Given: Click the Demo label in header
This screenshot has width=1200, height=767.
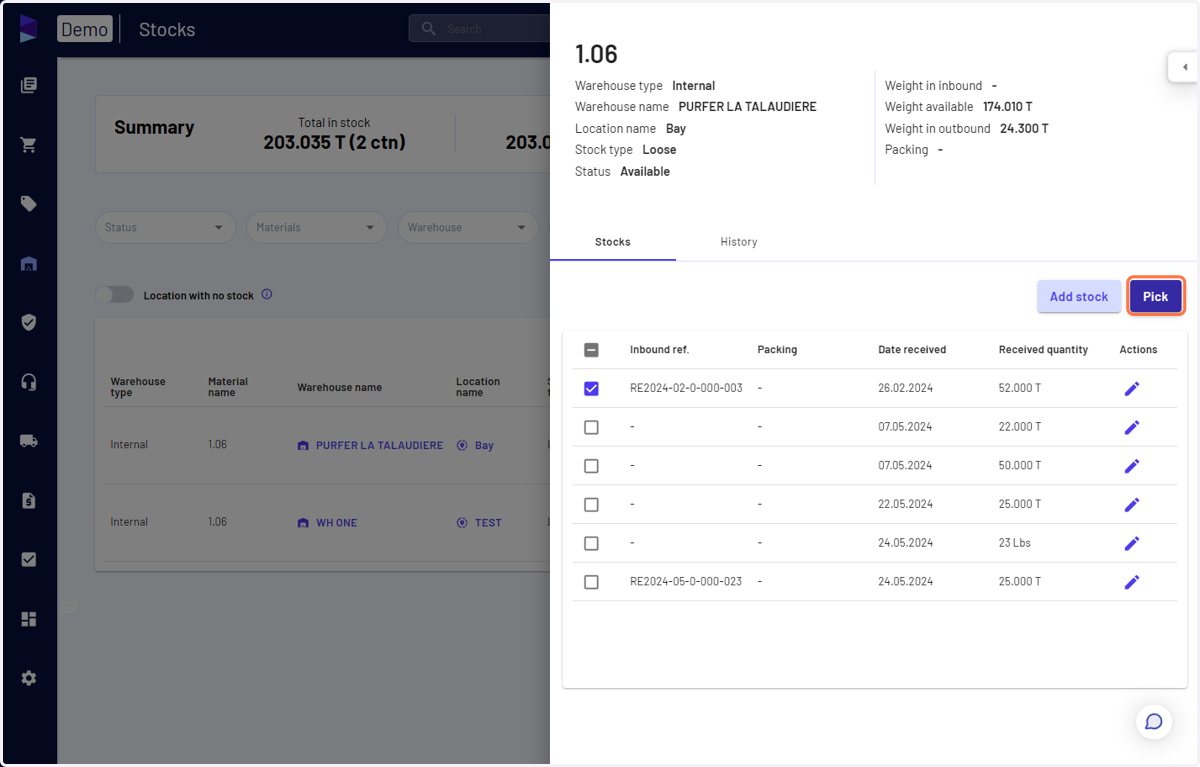Looking at the screenshot, I should (85, 29).
